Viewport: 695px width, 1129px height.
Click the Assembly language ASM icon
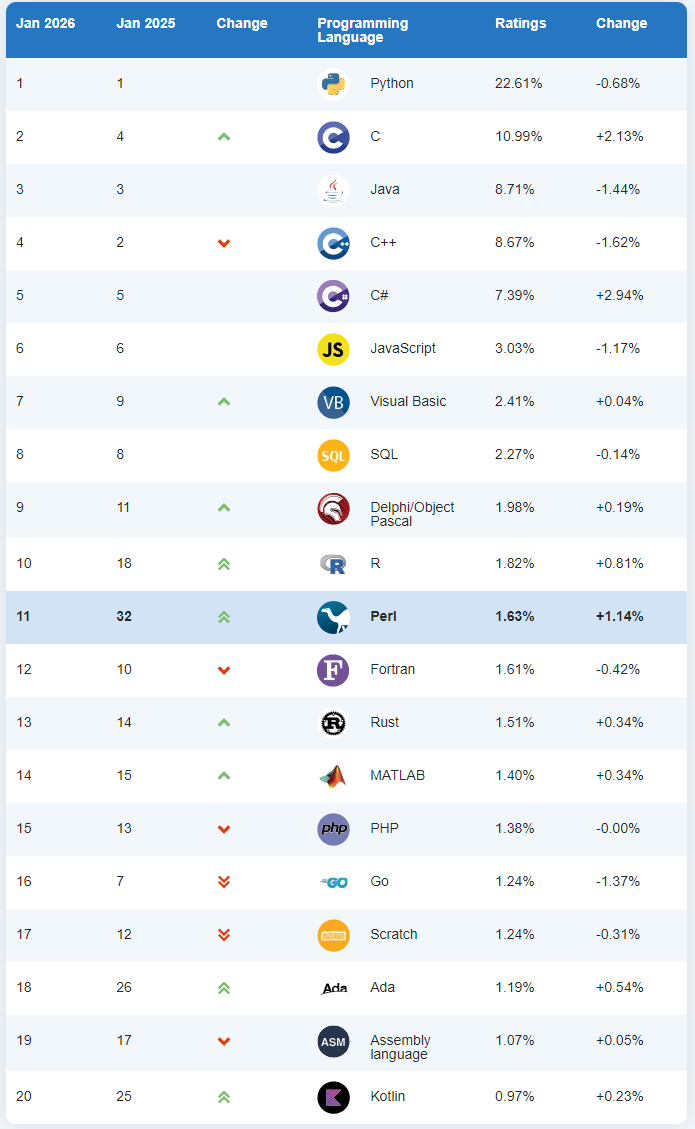(333, 1041)
